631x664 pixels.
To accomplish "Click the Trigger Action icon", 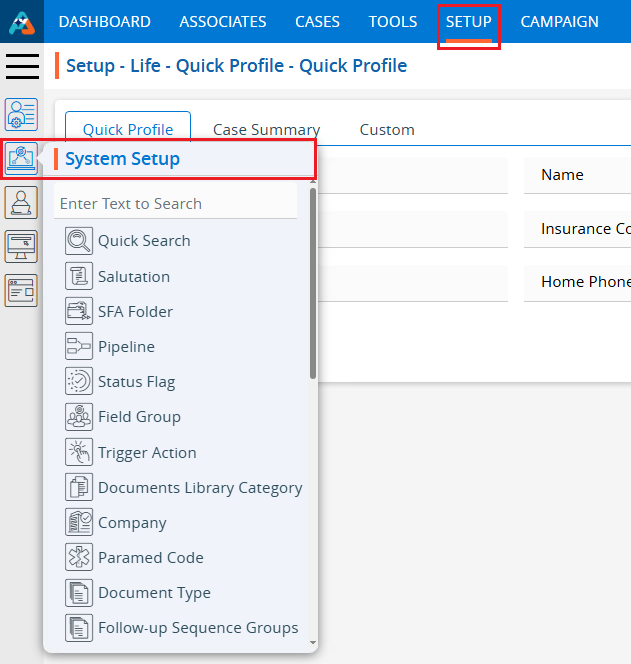I will [79, 453].
